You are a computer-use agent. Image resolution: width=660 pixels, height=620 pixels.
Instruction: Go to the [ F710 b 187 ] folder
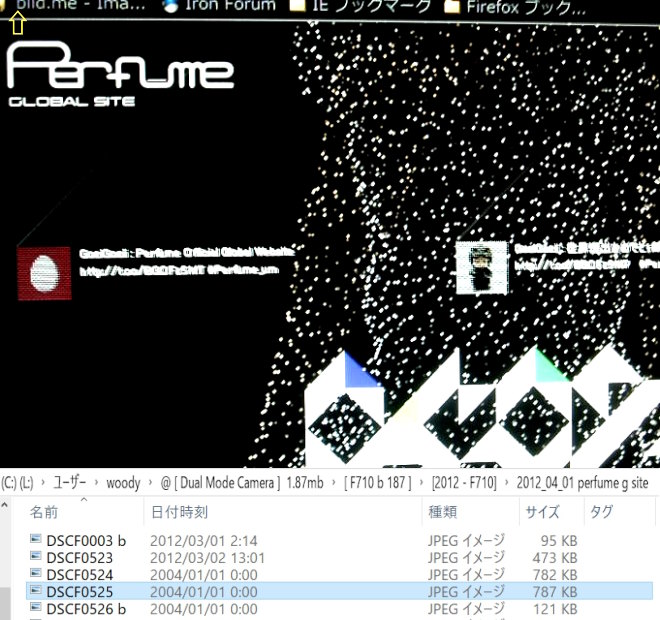(378, 482)
